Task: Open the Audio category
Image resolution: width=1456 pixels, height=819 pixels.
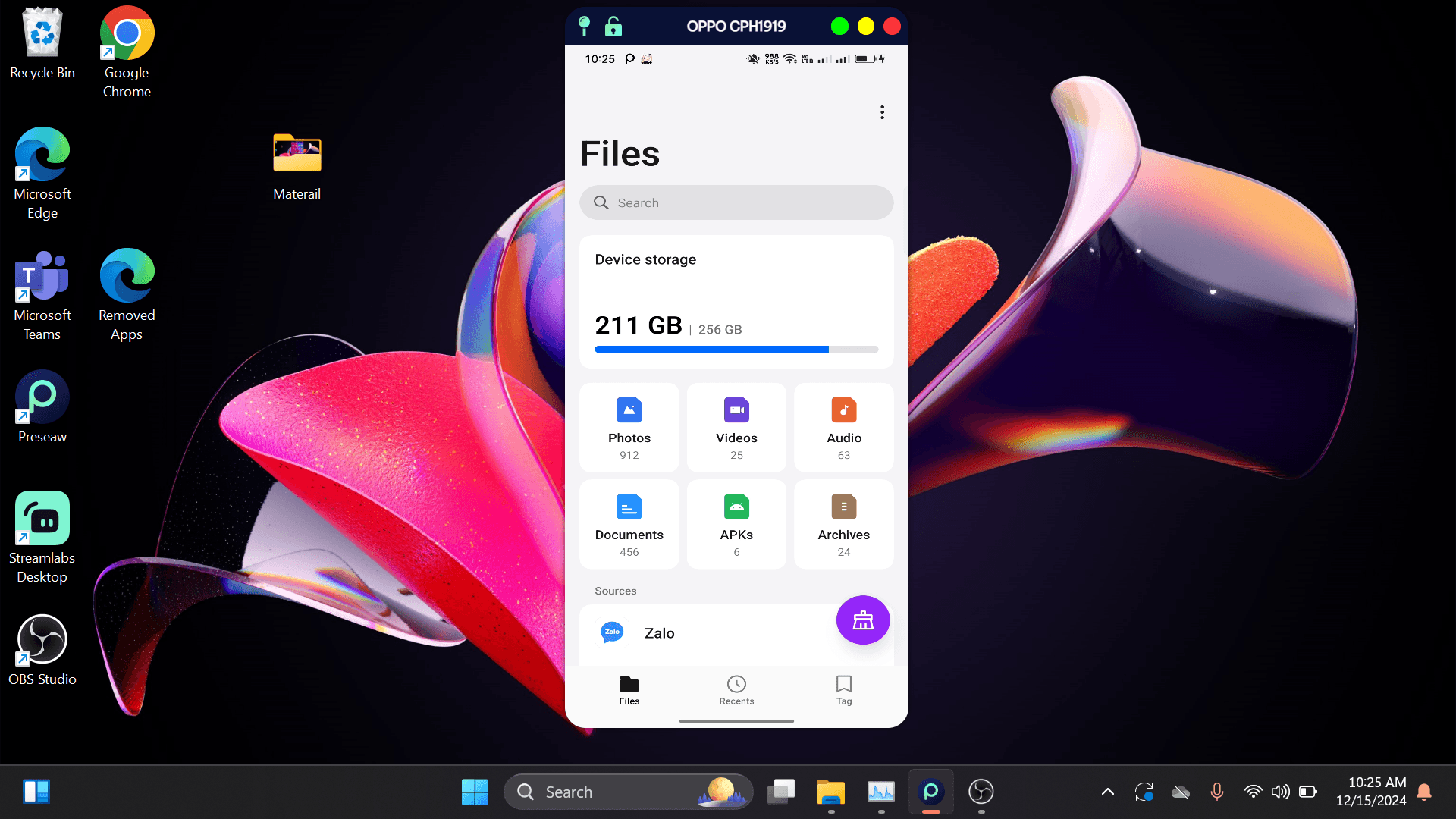Action: click(x=844, y=426)
